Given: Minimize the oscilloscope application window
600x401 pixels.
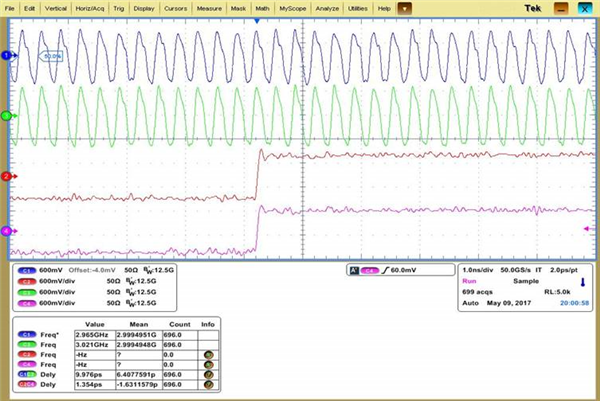Looking at the screenshot, I should 561,9.
